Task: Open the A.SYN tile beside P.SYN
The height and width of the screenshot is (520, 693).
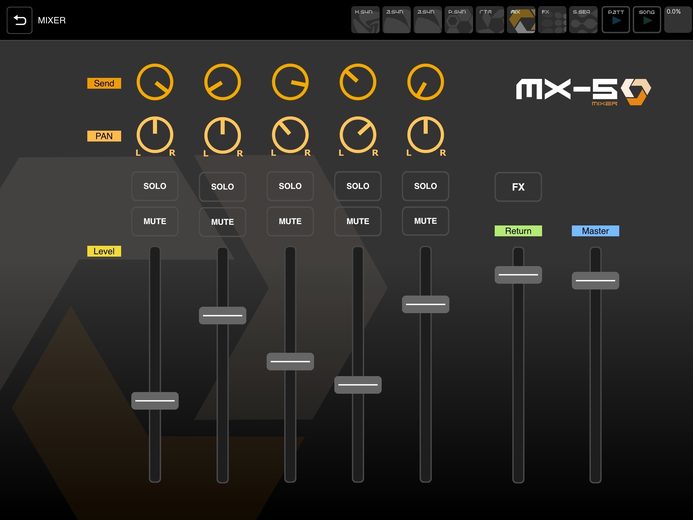Action: point(427,20)
